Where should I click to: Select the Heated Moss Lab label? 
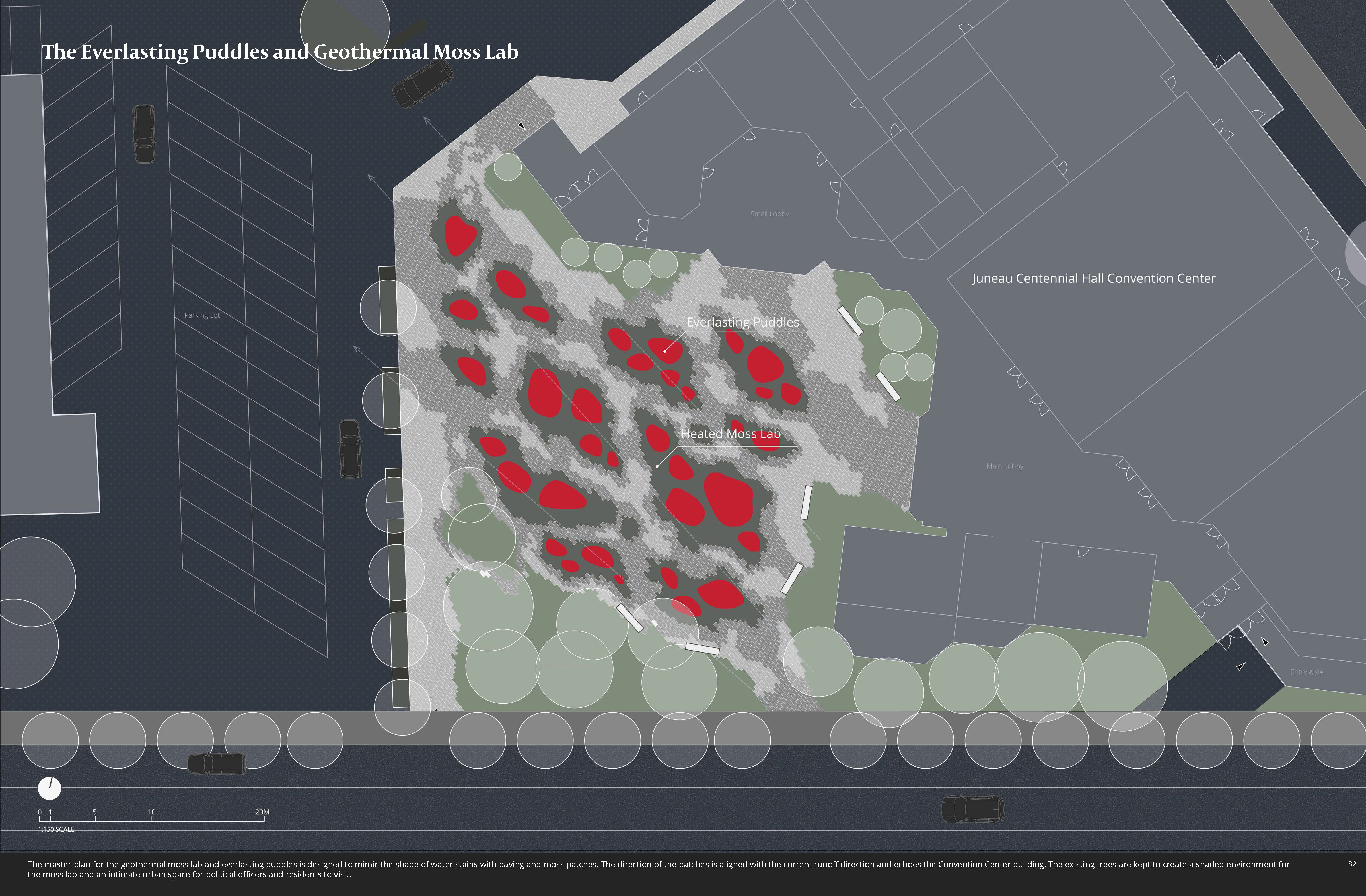[x=731, y=434]
